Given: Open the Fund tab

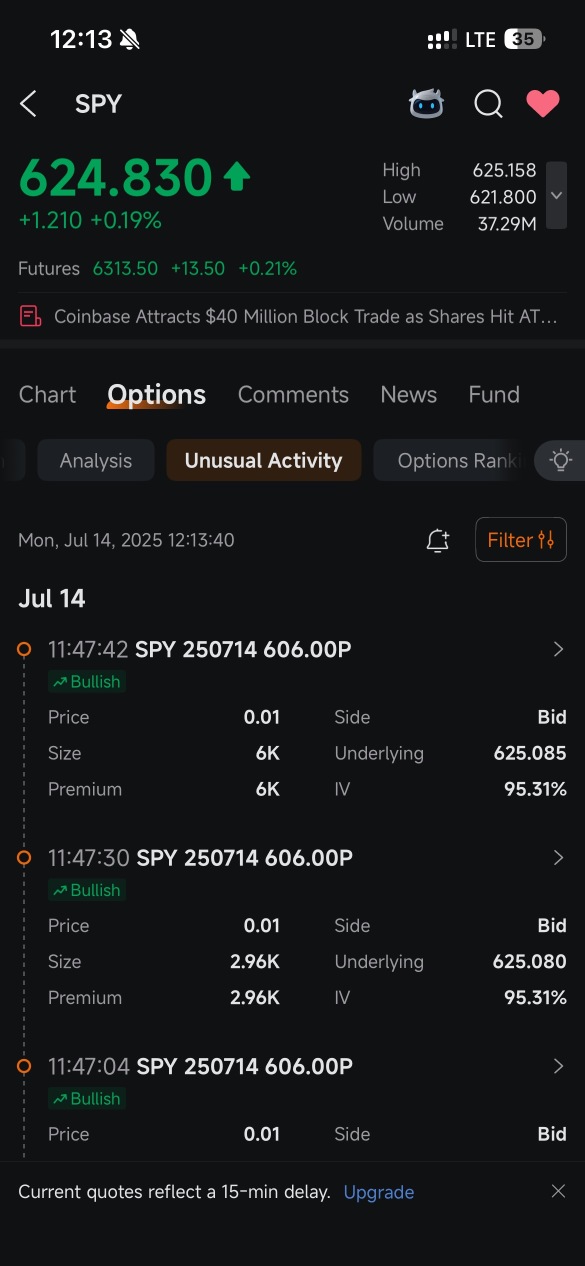Looking at the screenshot, I should point(494,395).
